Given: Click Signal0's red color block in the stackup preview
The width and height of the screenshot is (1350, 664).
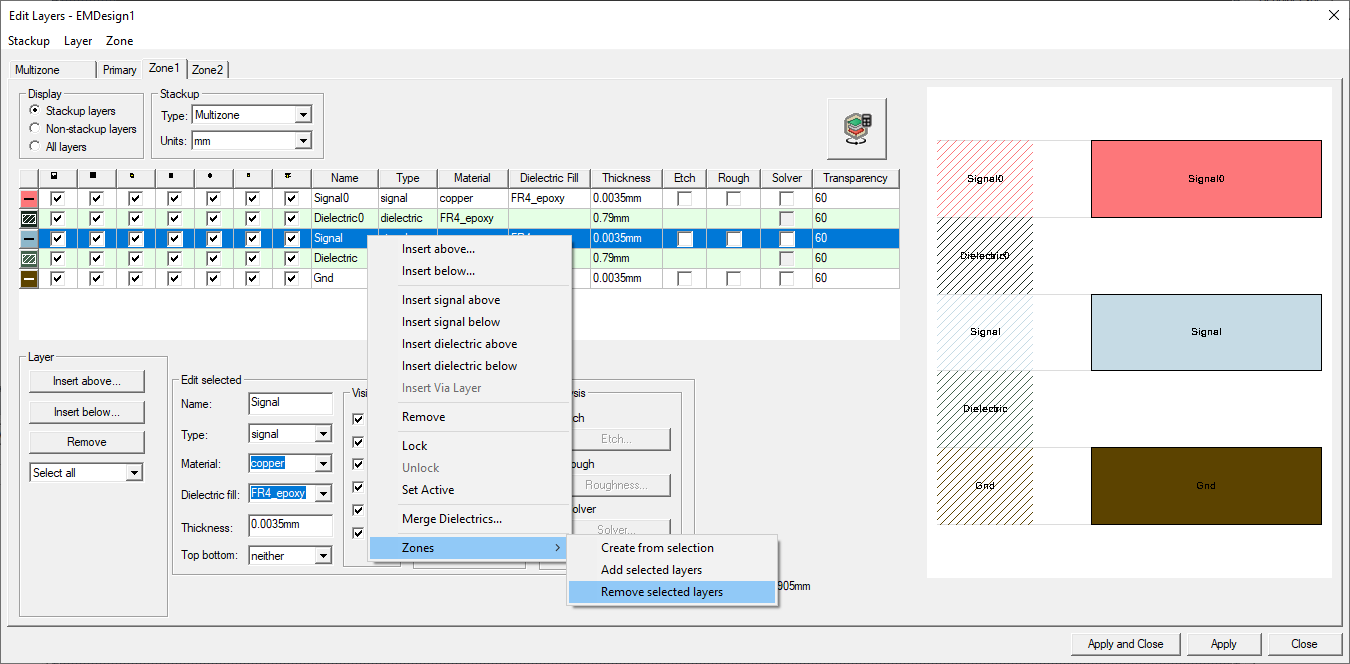Looking at the screenshot, I should pos(1205,178).
